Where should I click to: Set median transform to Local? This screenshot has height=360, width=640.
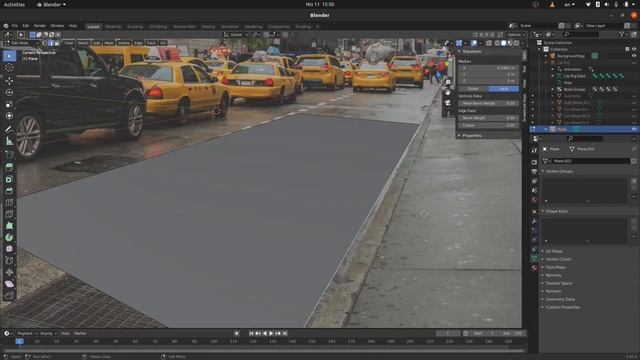click(503, 89)
